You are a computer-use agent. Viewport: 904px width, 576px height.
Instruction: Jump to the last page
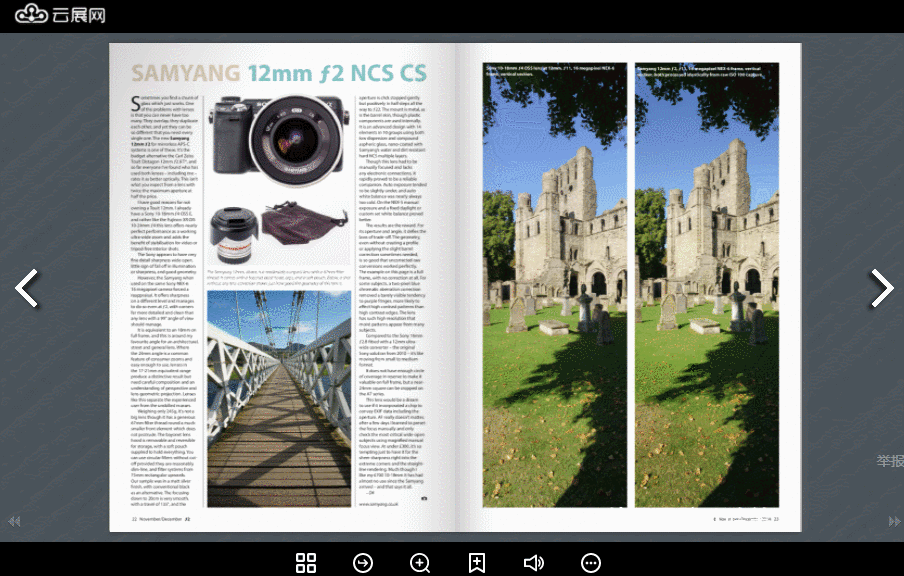[x=894, y=521]
